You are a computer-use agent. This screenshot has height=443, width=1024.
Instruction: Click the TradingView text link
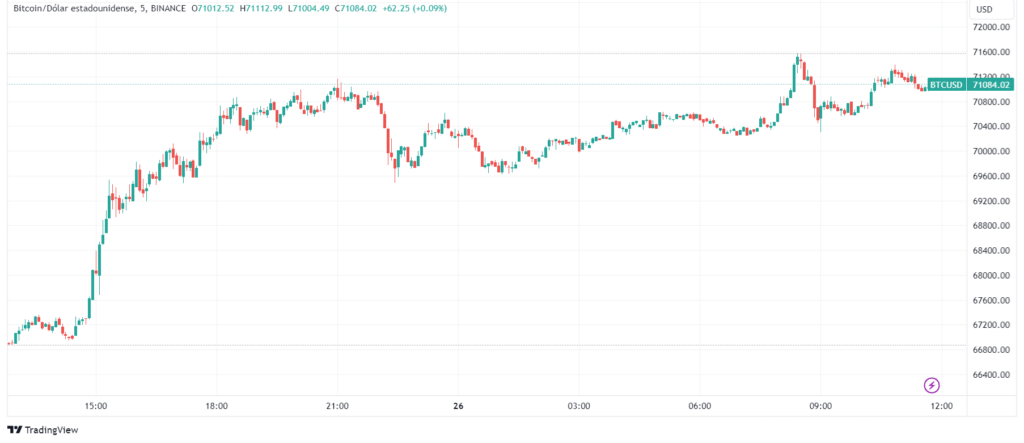point(52,430)
